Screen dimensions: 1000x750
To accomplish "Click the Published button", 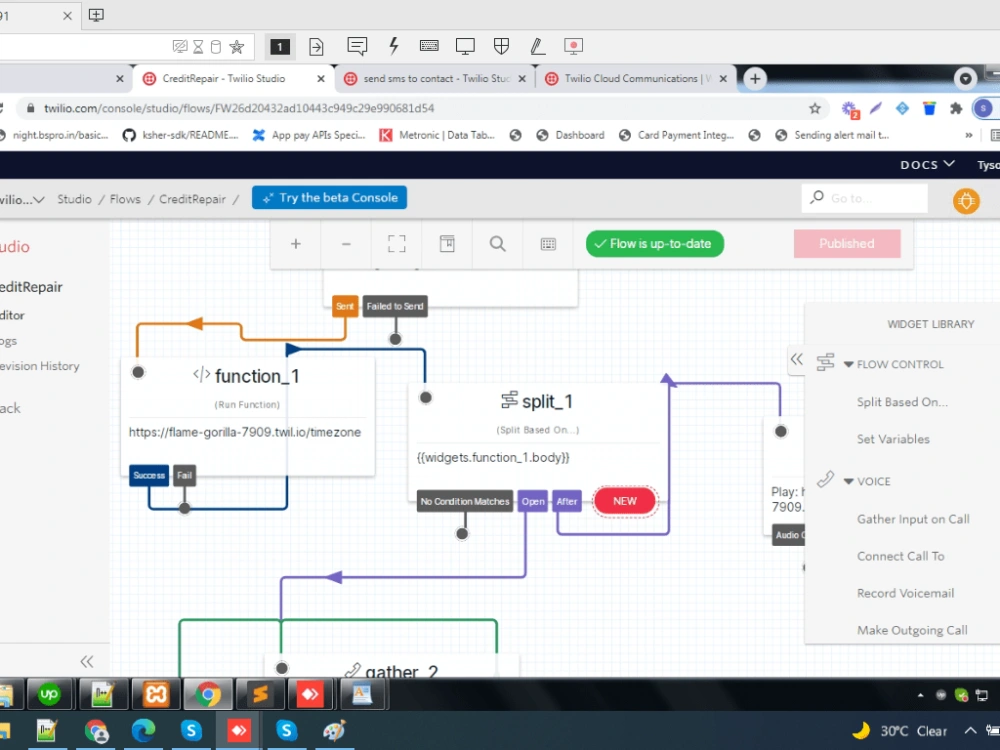I will (847, 244).
